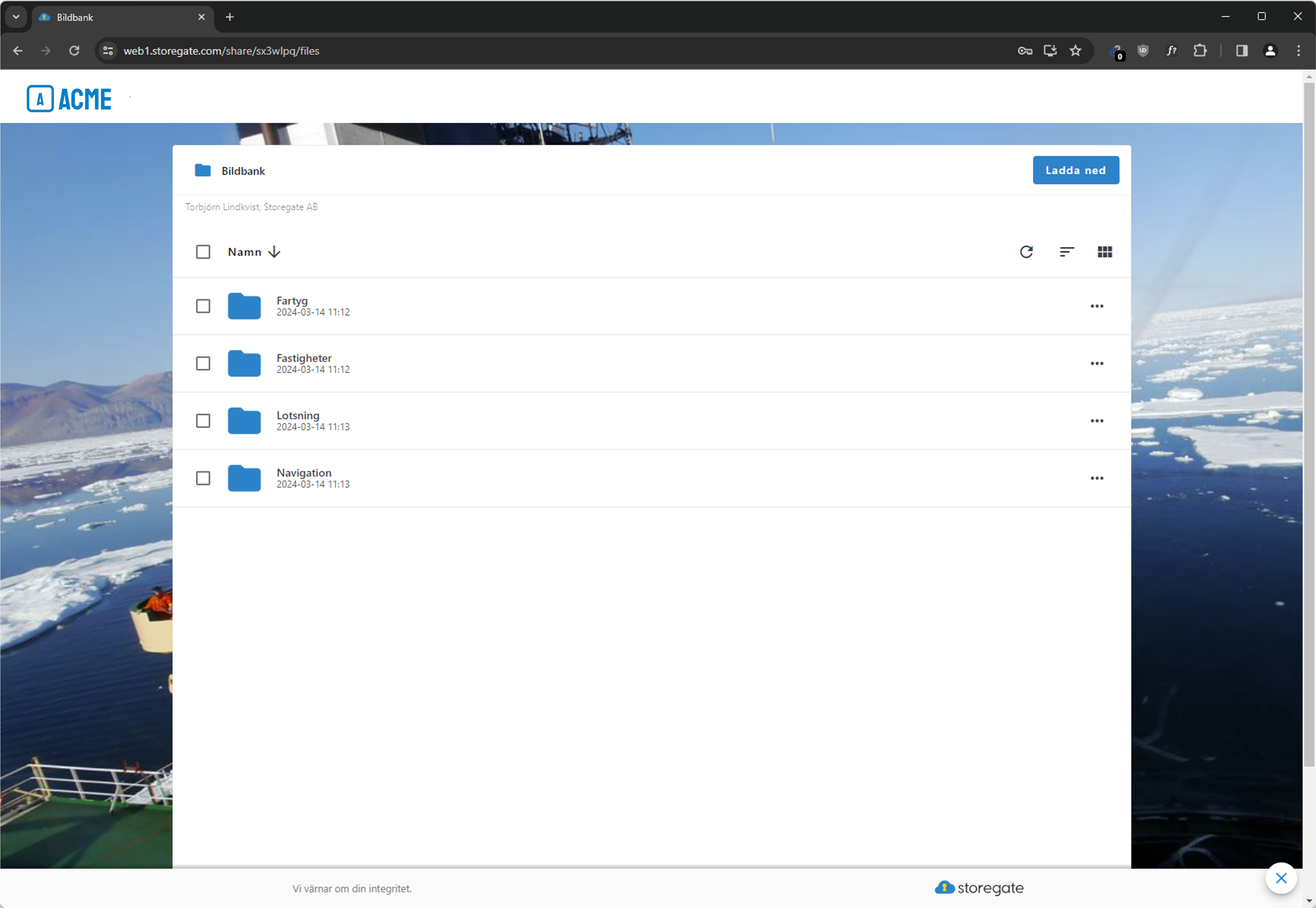
Task: Dismiss the privacy banner with X
Action: click(x=1281, y=878)
